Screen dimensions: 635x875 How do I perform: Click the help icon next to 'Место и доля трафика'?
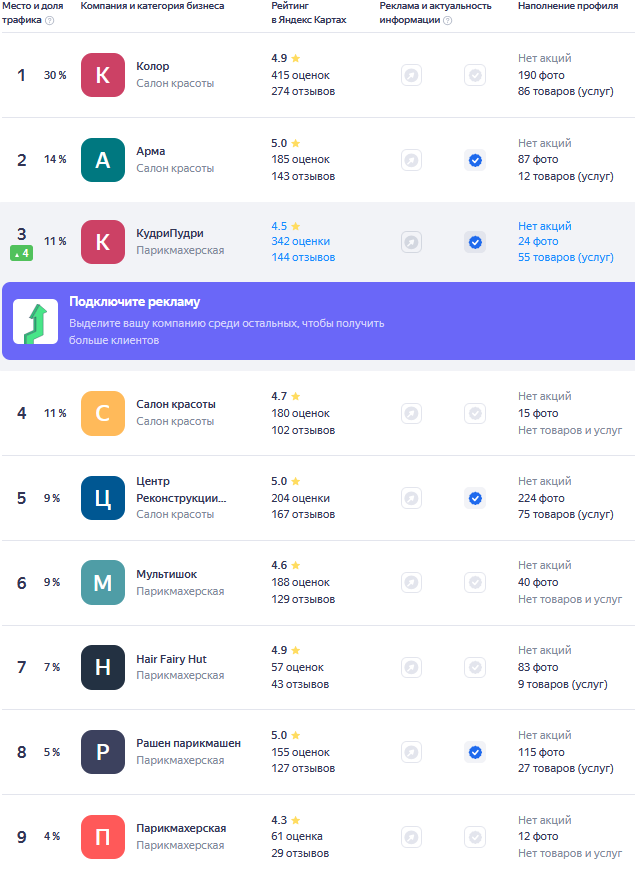[50, 21]
